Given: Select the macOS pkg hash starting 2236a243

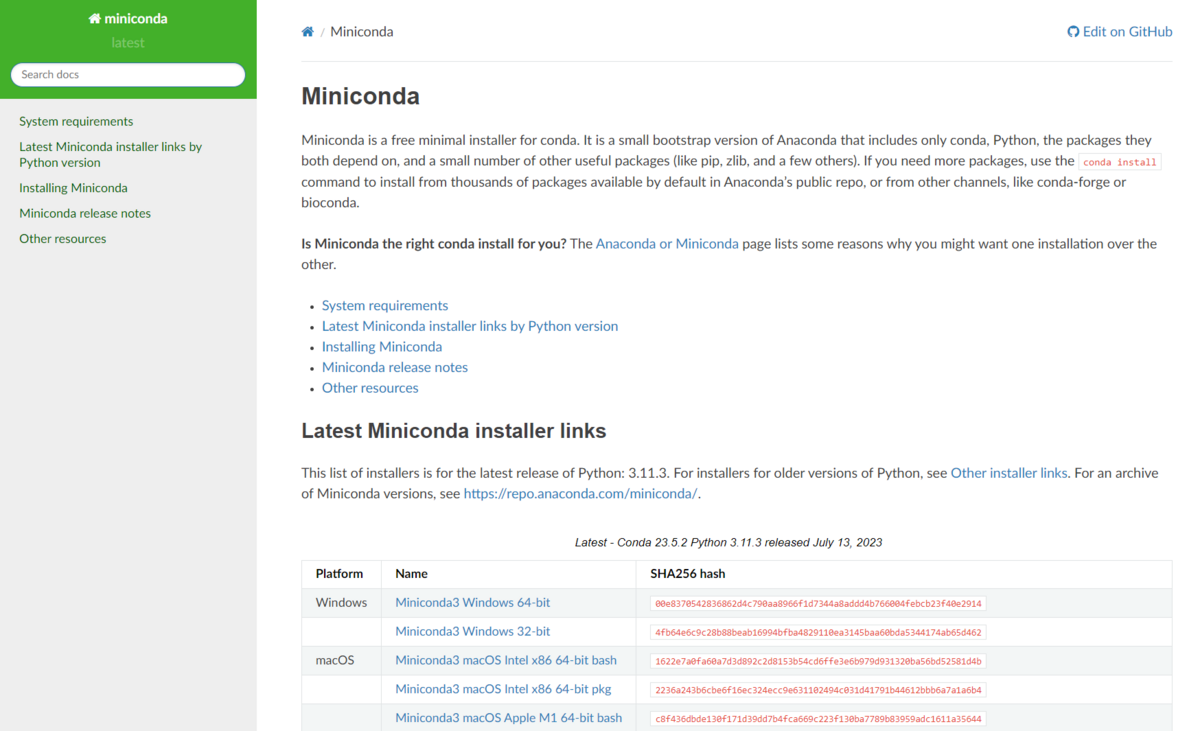Looking at the screenshot, I should click(819, 690).
